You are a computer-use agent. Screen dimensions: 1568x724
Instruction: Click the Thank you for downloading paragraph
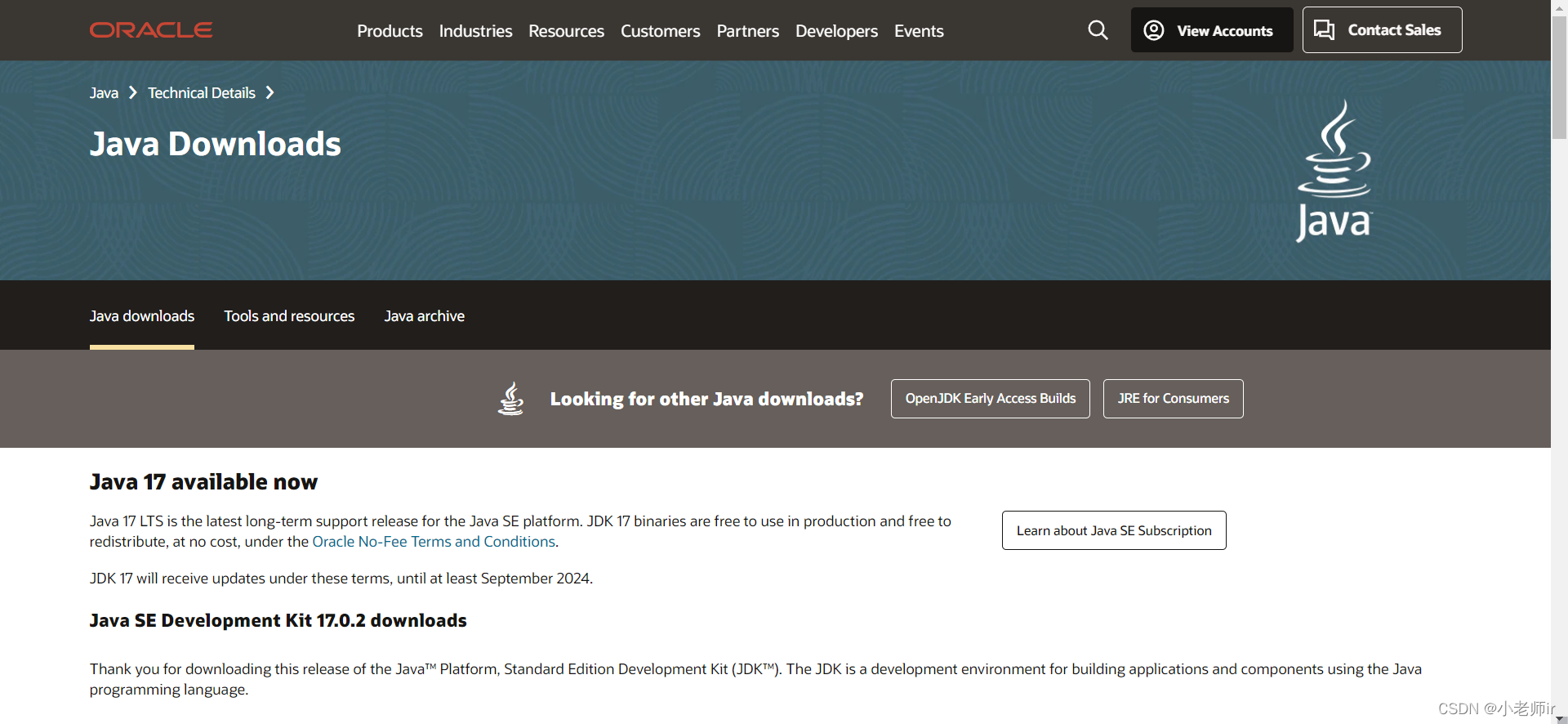click(755, 679)
